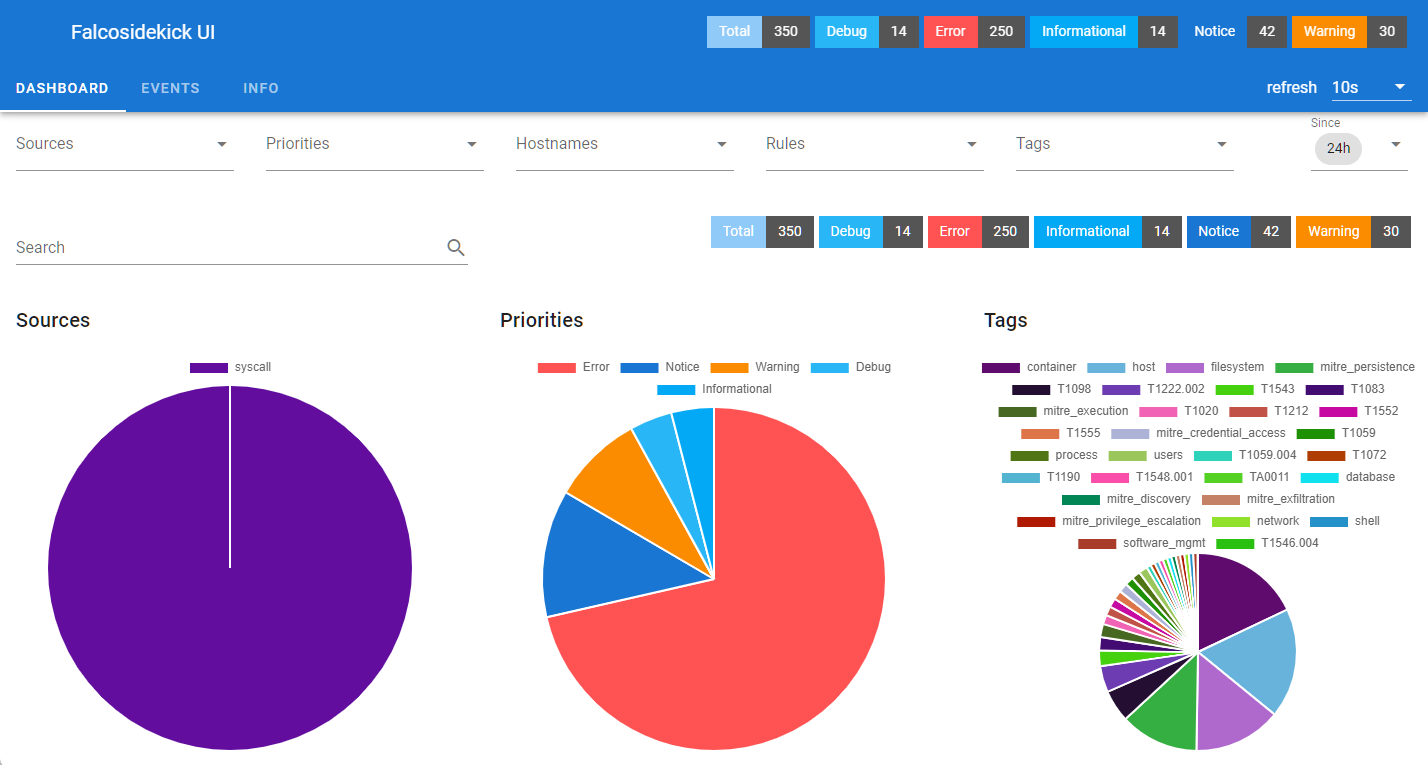Image resolution: width=1428 pixels, height=765 pixels.
Task: Toggle the mitre_exfiltration tag legend entry
Action: click(1268, 499)
